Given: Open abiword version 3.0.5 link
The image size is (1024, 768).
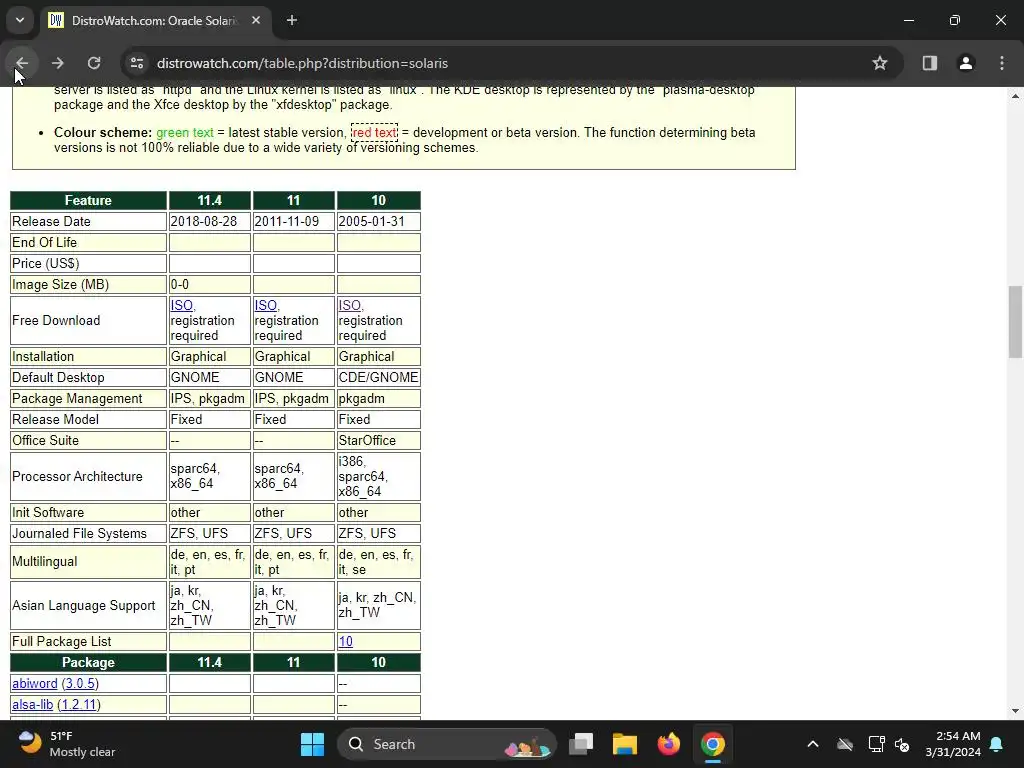Looking at the screenshot, I should [80, 683].
